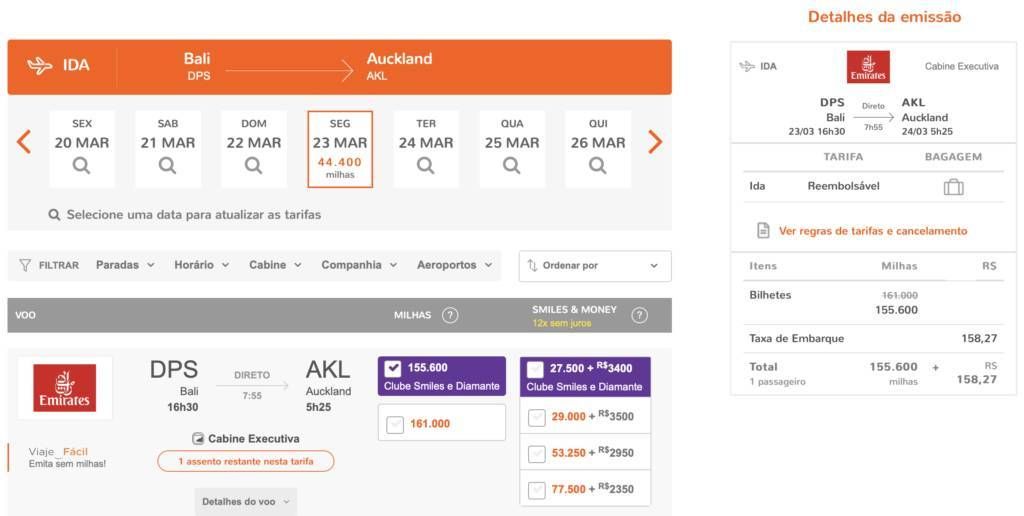Select the SEG 23 MAR date tab
1024x516 pixels.
click(x=340, y=149)
